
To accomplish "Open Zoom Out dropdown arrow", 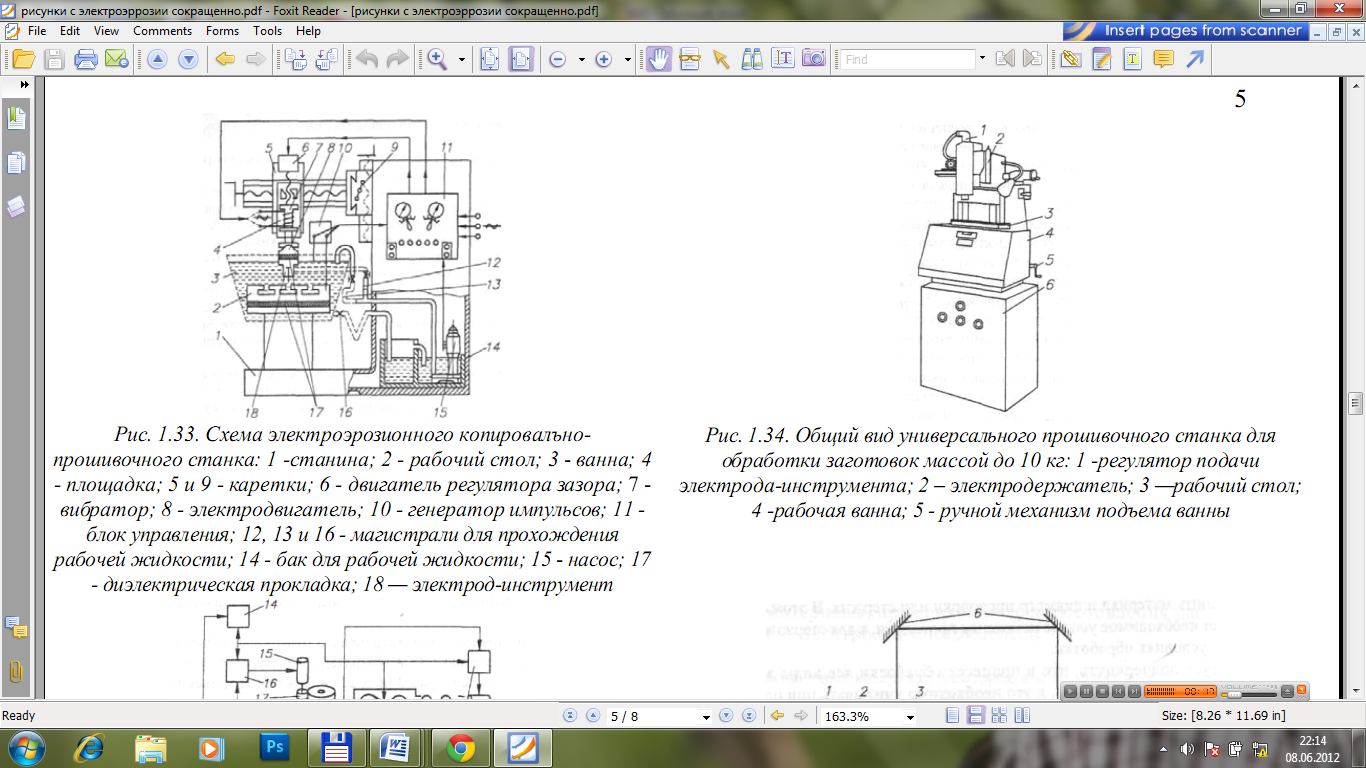I will pos(583,60).
